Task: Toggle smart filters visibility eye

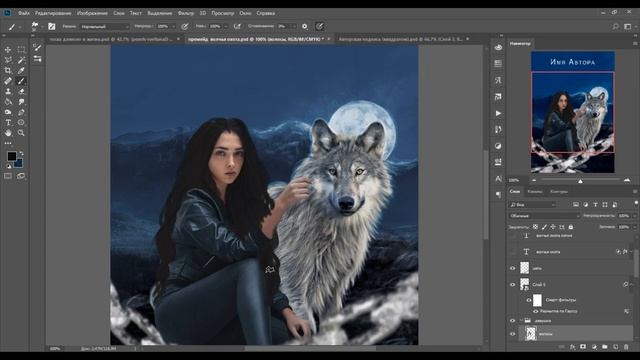Action: (529, 300)
